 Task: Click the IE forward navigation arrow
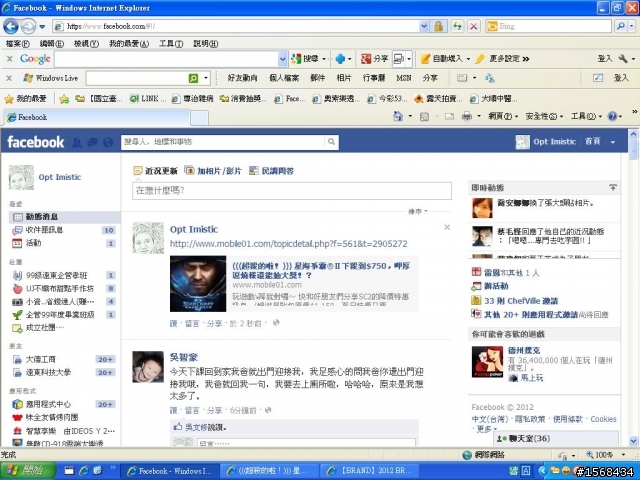tap(28, 27)
